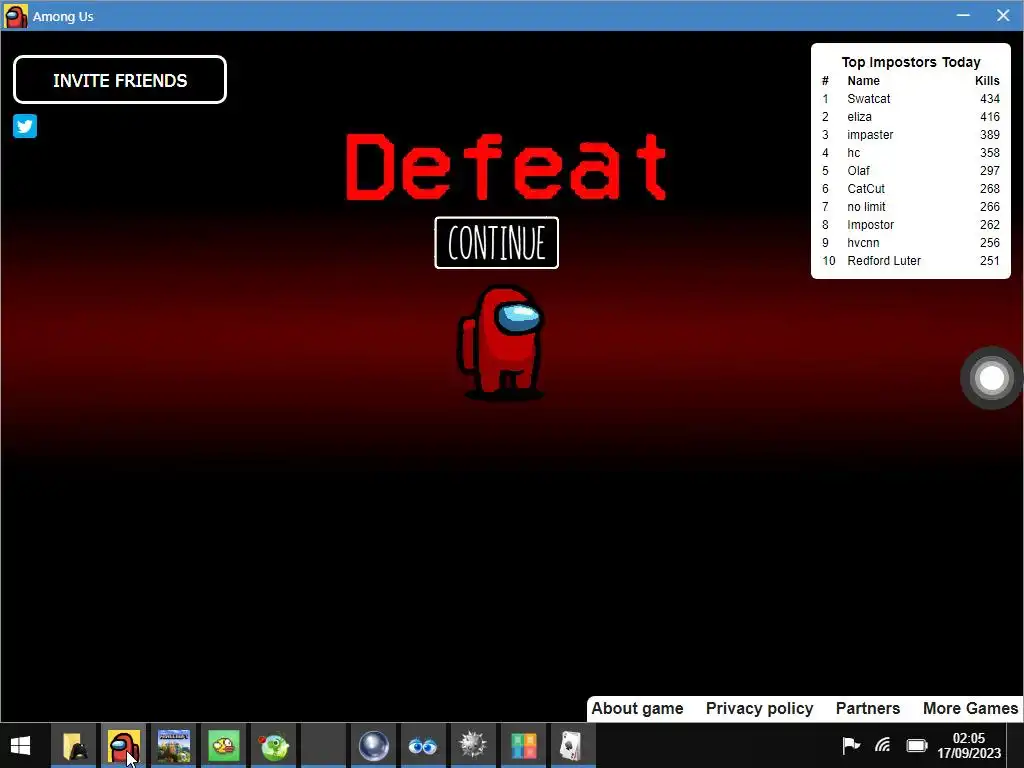Open the Windows Start menu
Viewport: 1024px width, 768px height.
[20, 745]
